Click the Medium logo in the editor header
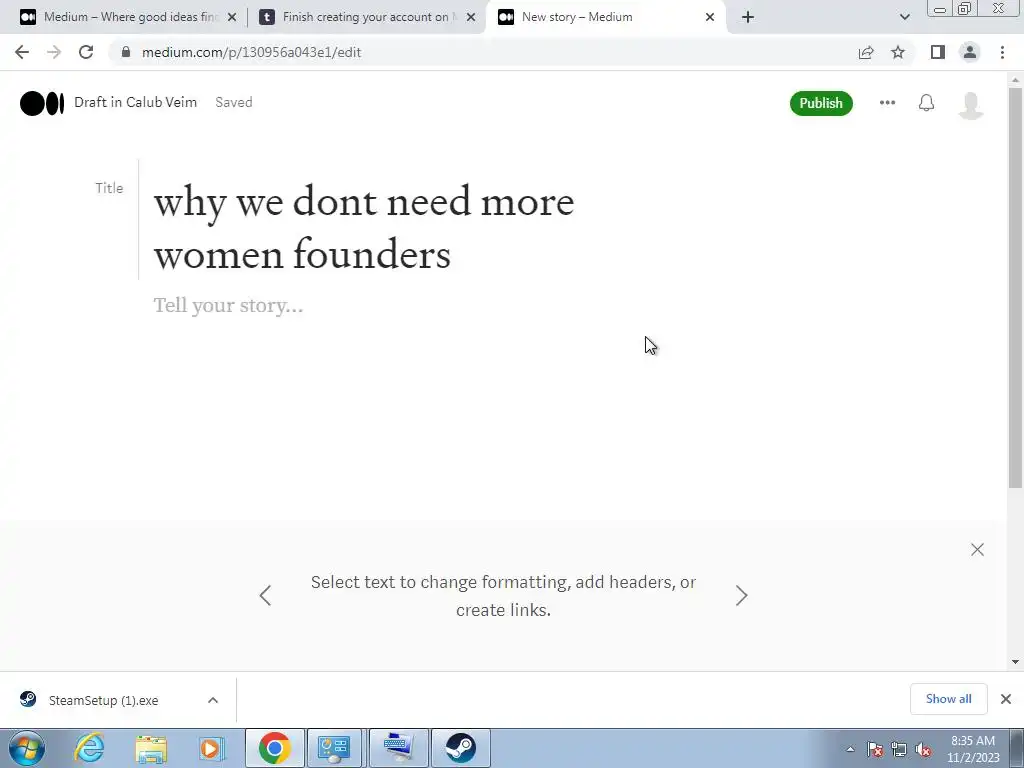 pyautogui.click(x=42, y=103)
